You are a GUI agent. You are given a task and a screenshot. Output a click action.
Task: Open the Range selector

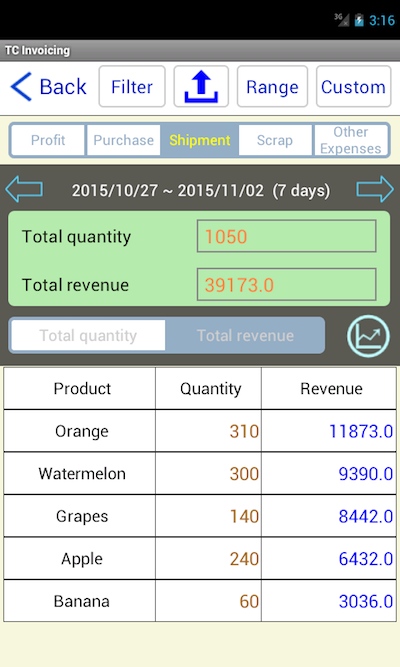[x=272, y=86]
